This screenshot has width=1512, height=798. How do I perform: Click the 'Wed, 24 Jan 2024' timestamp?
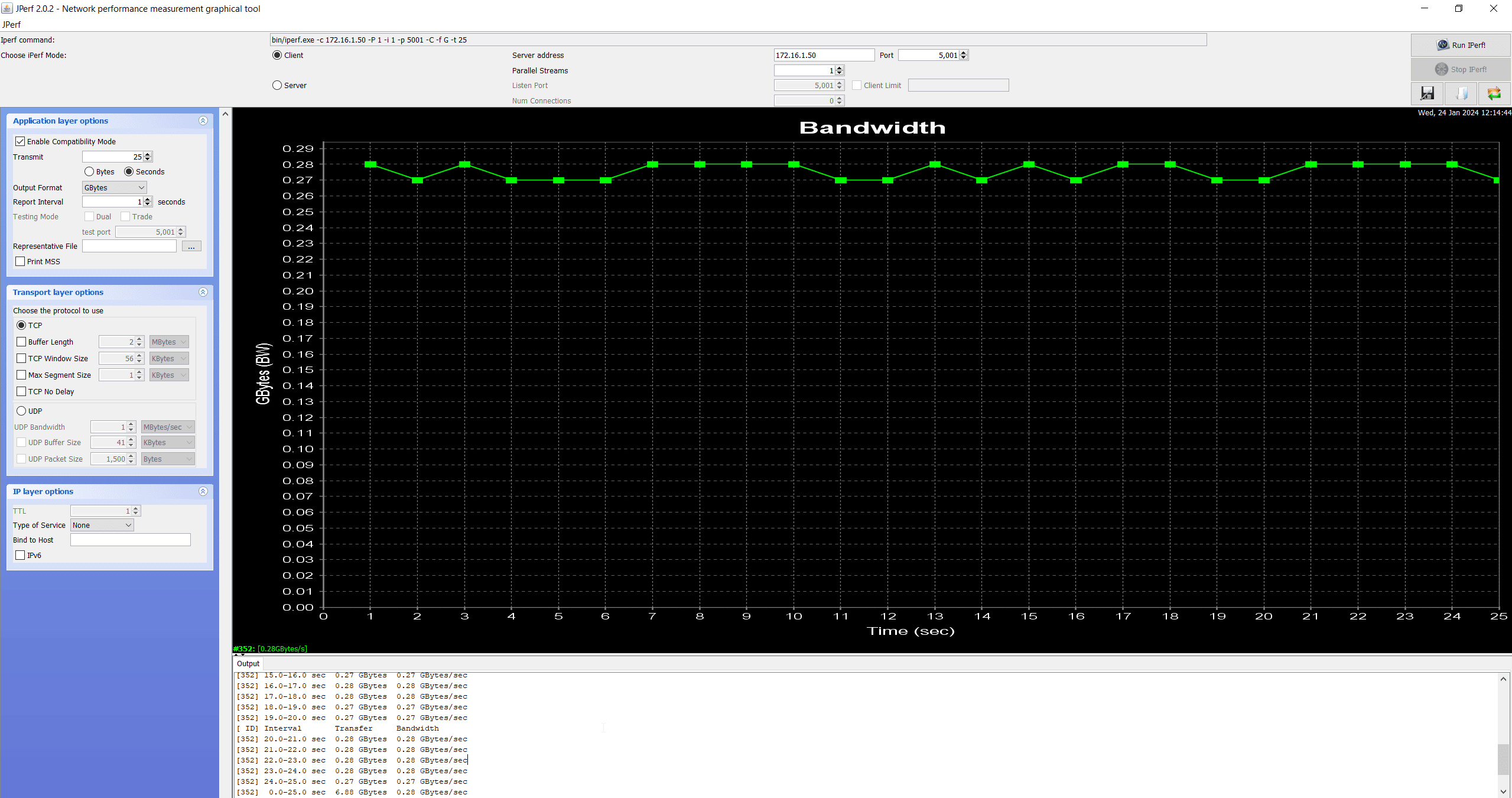click(x=1464, y=112)
